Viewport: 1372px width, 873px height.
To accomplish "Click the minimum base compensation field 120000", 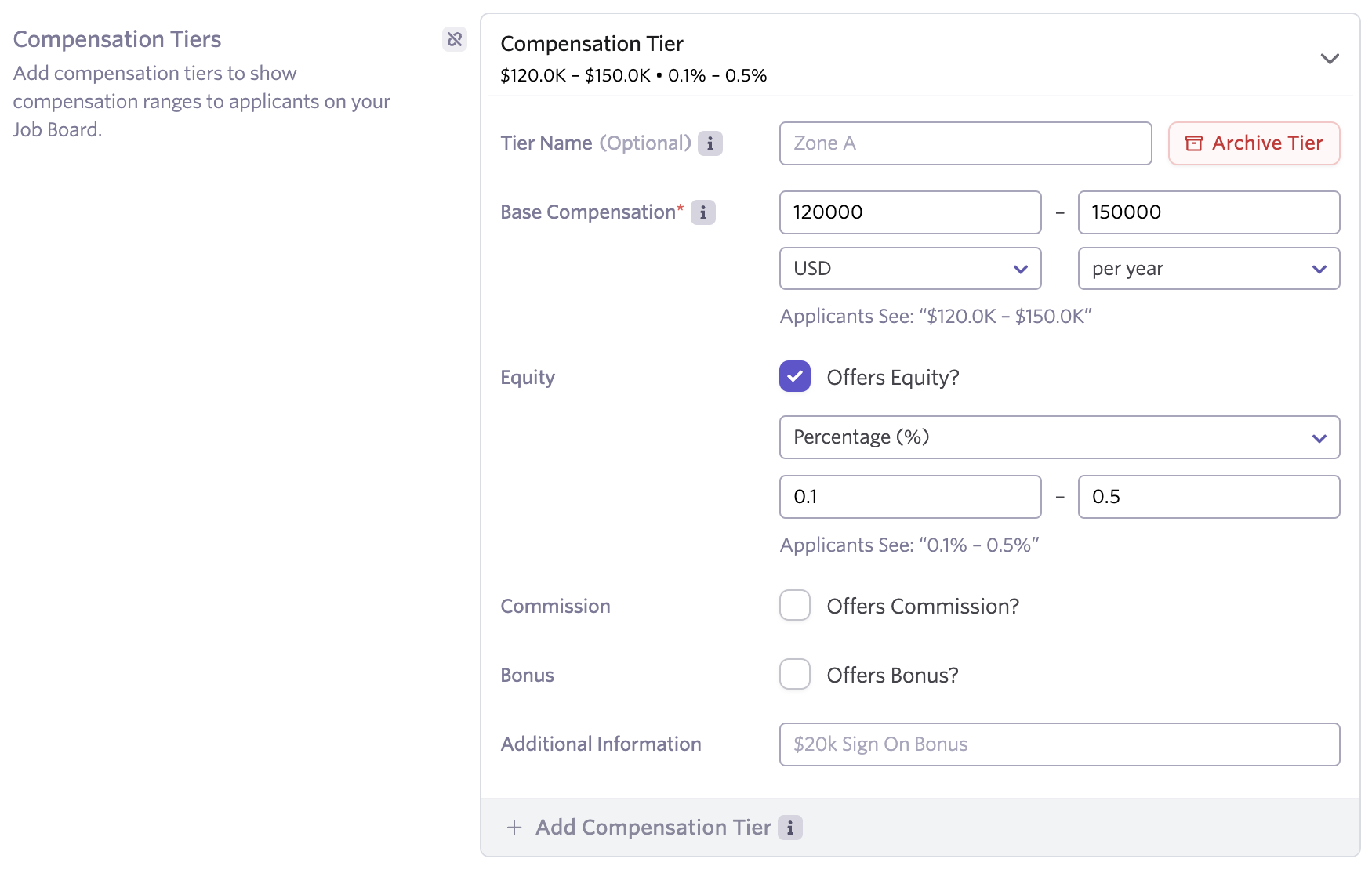I will 909,212.
